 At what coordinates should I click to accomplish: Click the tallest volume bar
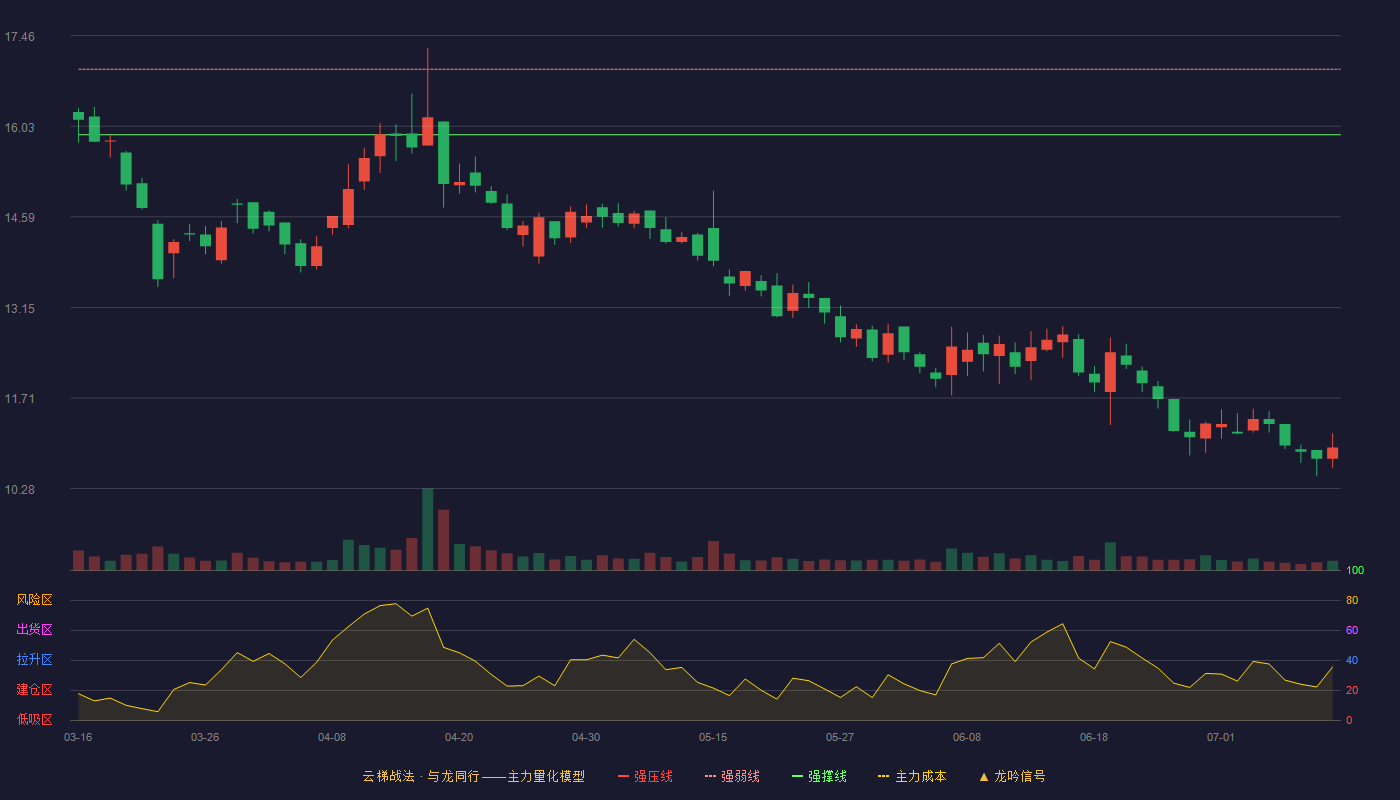tap(427, 529)
